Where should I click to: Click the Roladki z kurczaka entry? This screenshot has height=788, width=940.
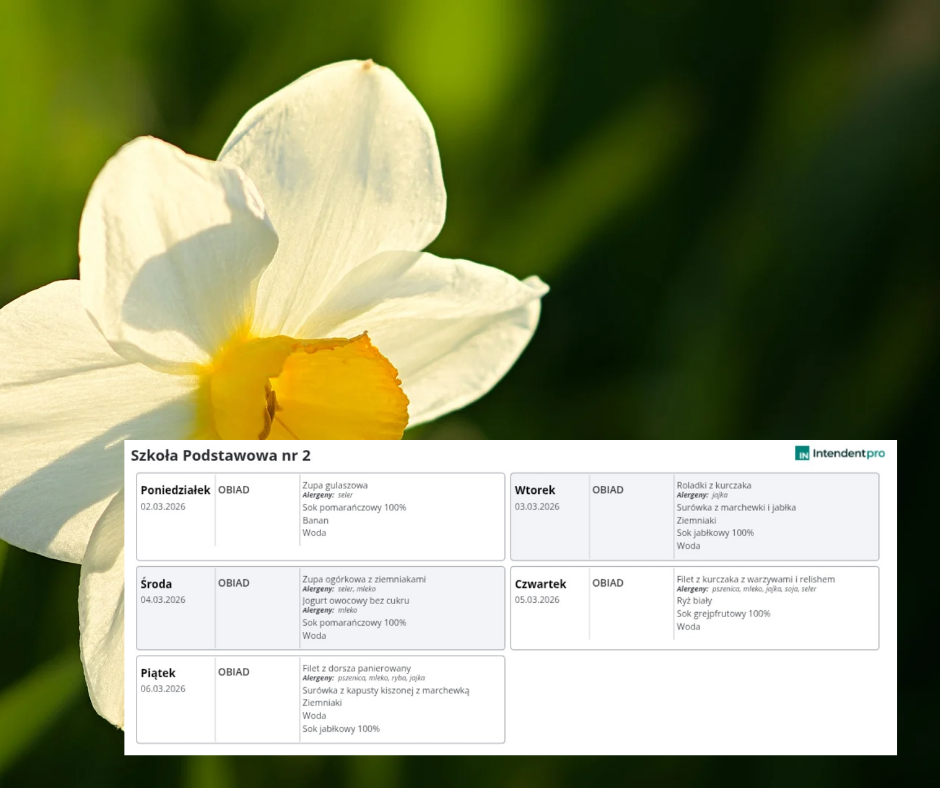pos(713,485)
